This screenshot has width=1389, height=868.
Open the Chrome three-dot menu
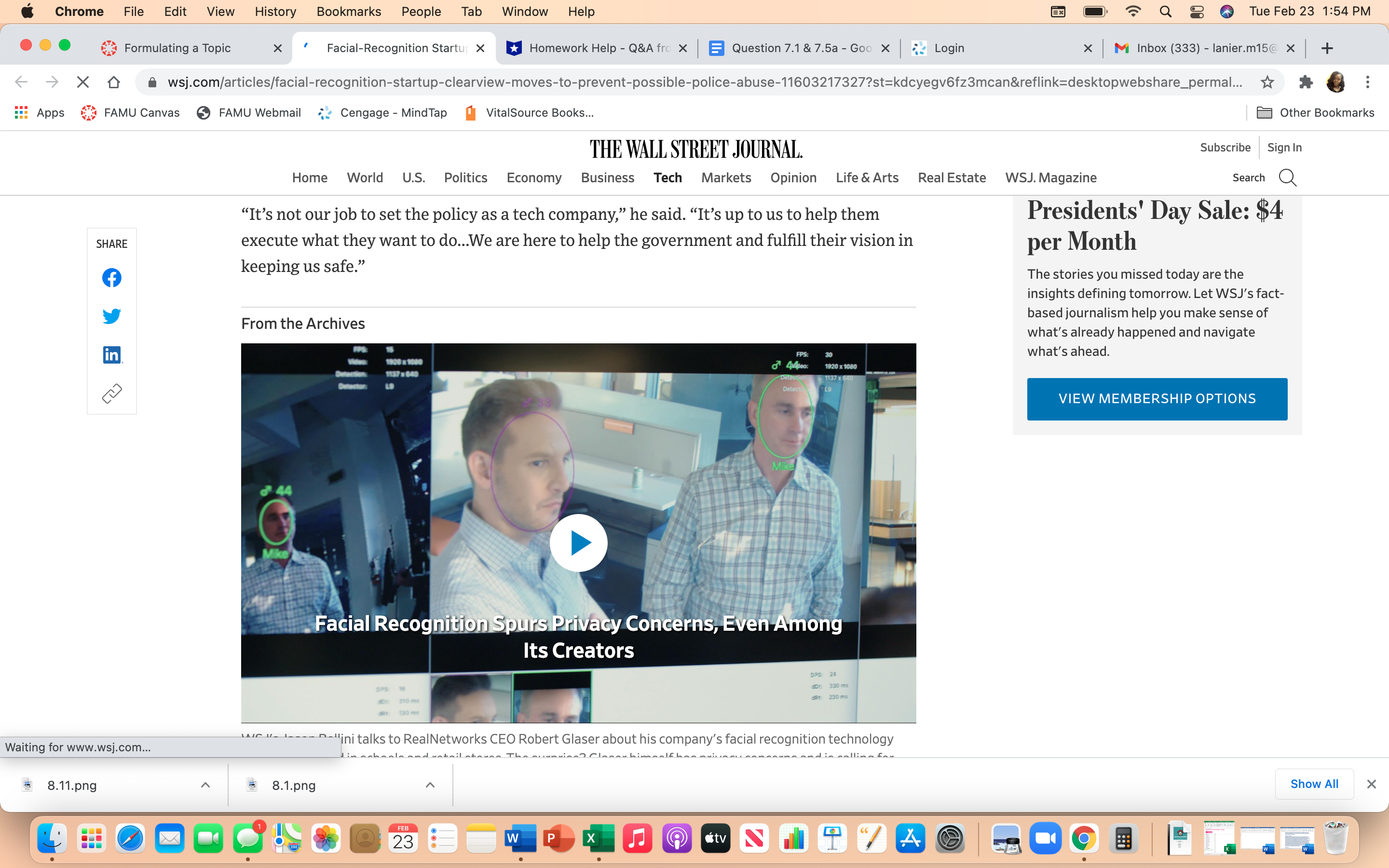tap(1368, 82)
